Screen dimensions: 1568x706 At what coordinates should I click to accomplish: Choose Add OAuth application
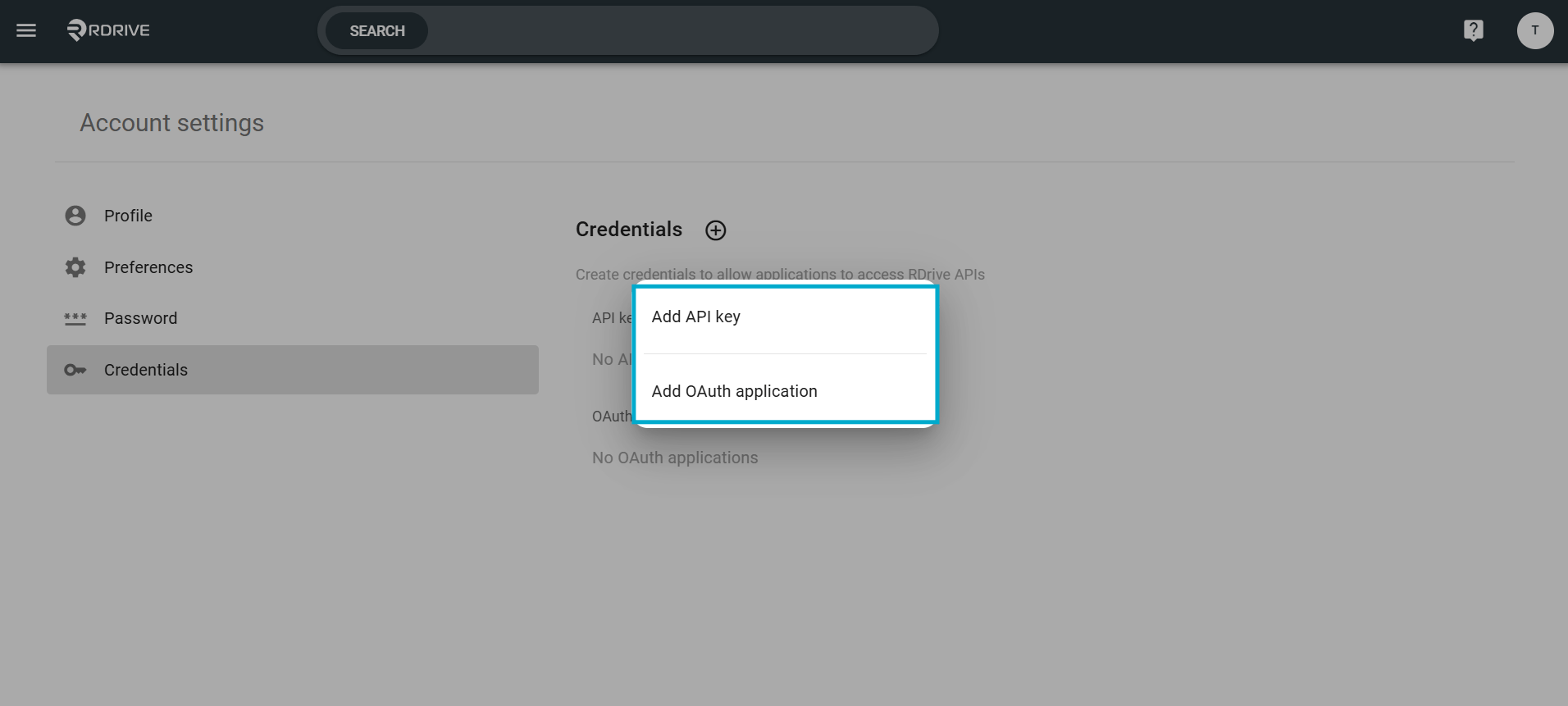(785, 391)
